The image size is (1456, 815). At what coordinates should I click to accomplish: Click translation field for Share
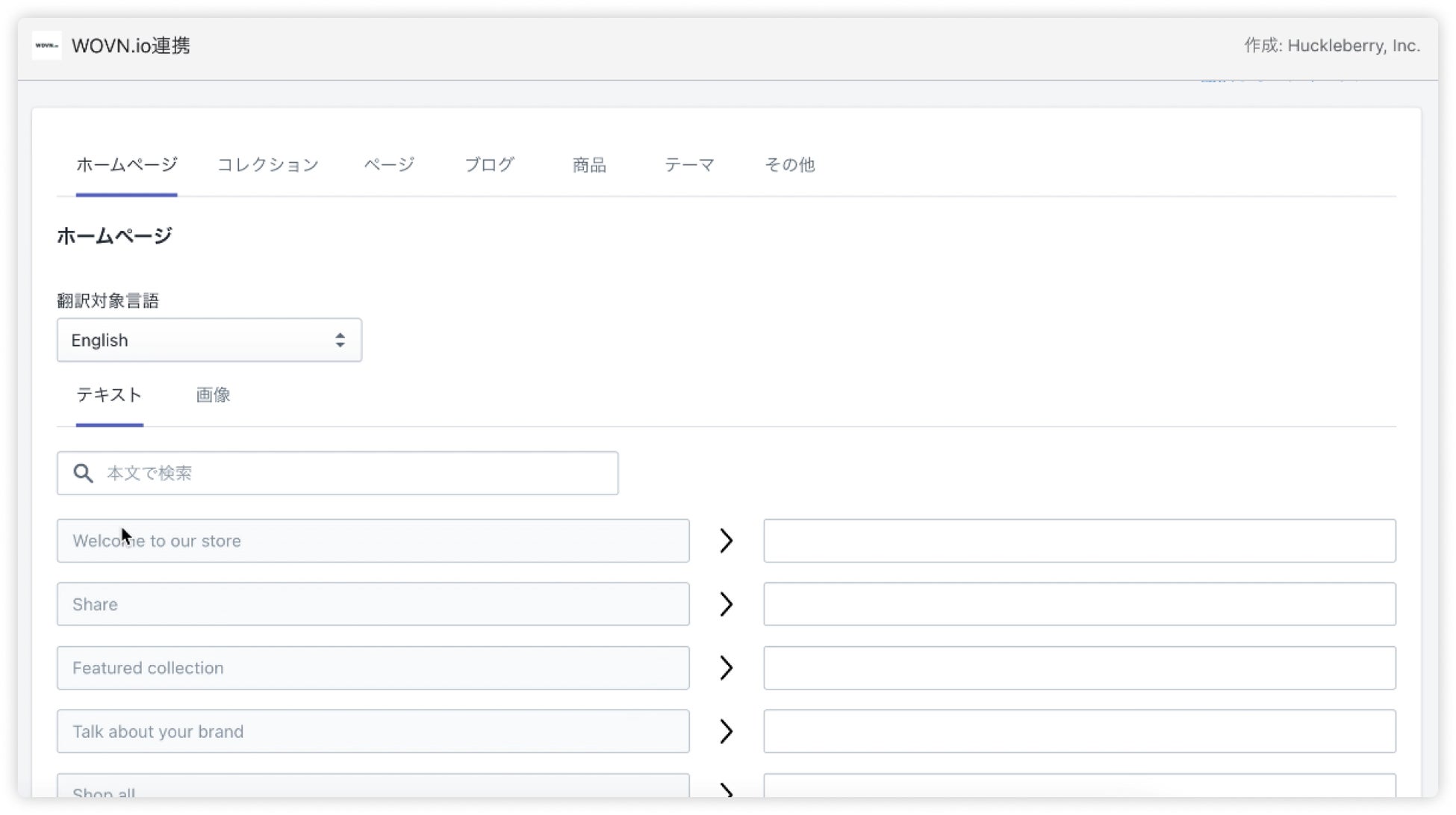[x=1079, y=604]
